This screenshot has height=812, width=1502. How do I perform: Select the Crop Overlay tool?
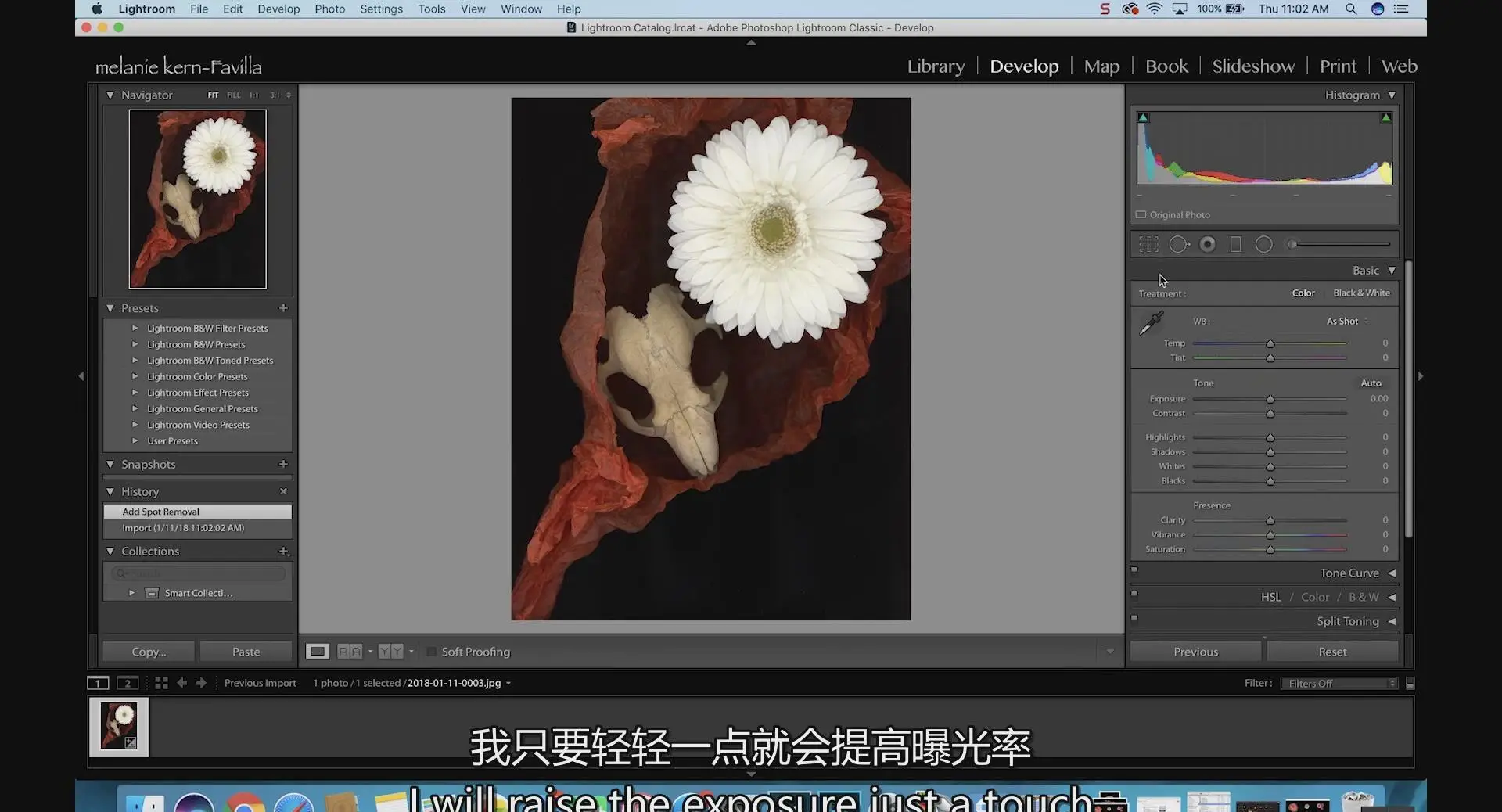pyautogui.click(x=1148, y=245)
